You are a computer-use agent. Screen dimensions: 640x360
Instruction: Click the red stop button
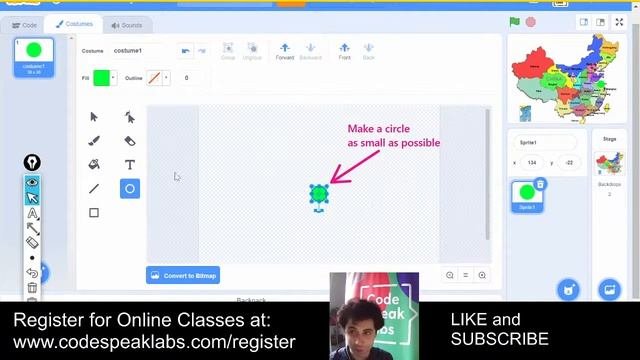tap(531, 22)
